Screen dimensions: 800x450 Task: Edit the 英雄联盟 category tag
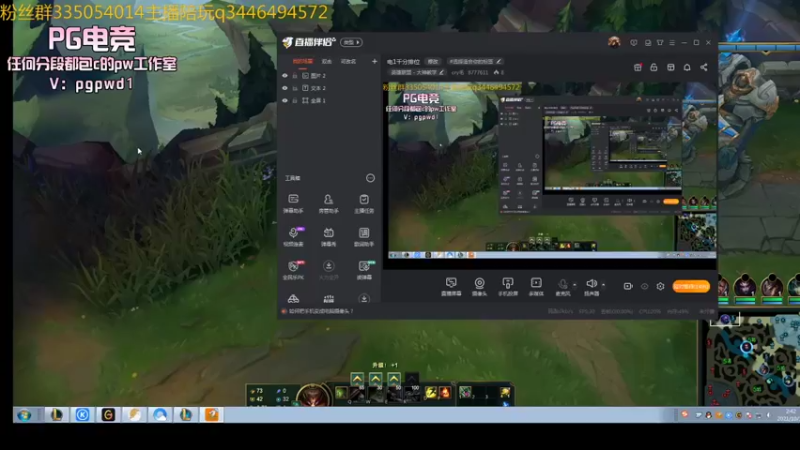pyautogui.click(x=417, y=72)
